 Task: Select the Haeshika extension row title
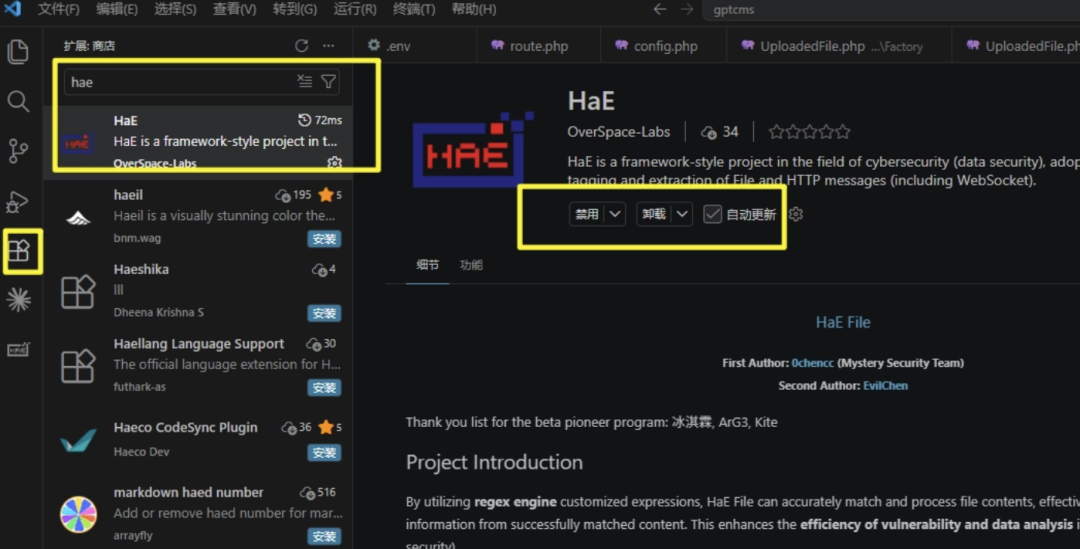tap(141, 269)
